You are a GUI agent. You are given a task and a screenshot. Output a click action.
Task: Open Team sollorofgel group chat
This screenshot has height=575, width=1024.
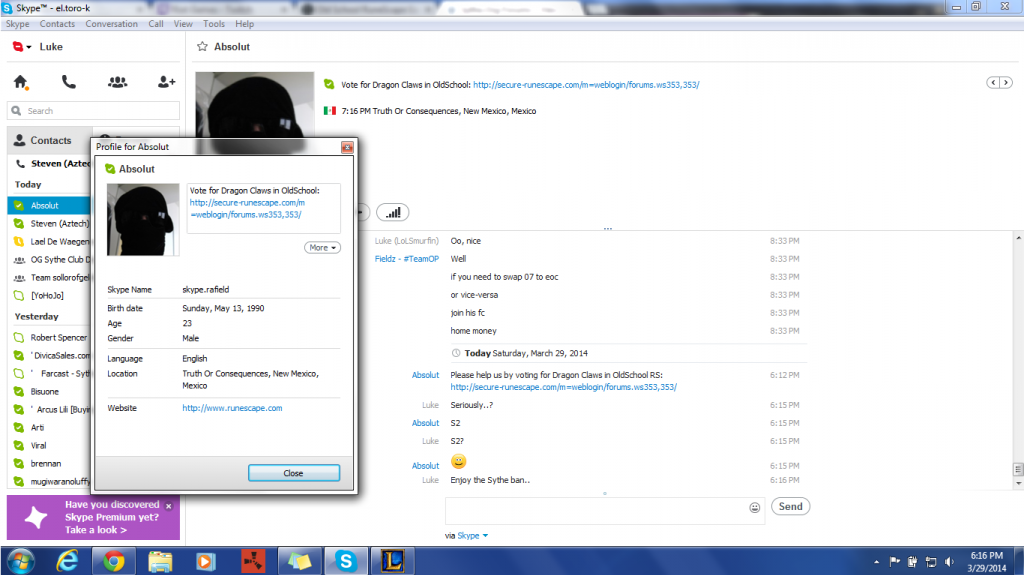(50, 277)
